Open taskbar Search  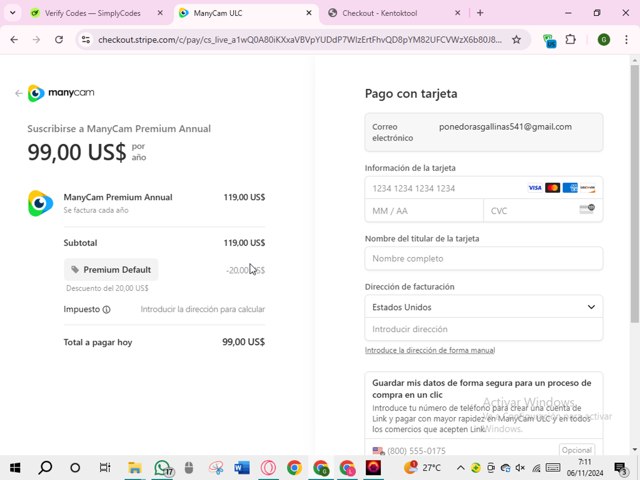point(45,467)
